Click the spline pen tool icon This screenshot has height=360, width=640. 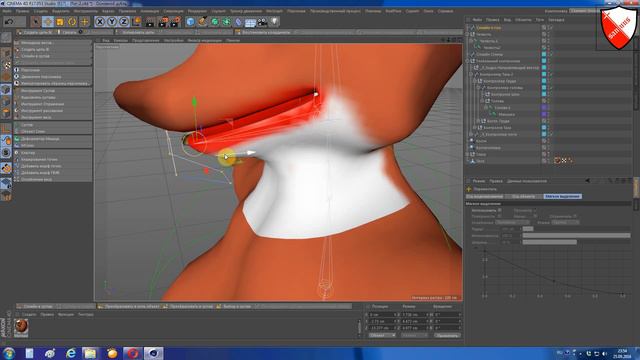[x=202, y=22]
